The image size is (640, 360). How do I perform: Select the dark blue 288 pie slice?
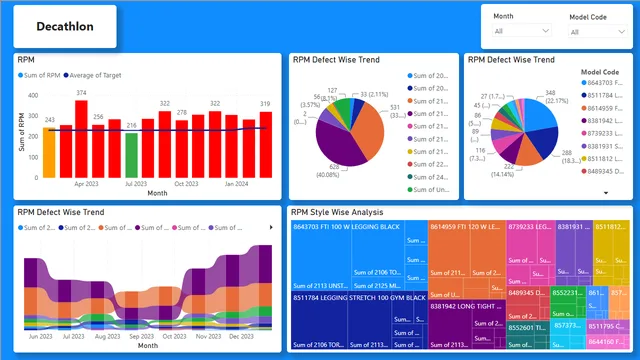(543, 143)
